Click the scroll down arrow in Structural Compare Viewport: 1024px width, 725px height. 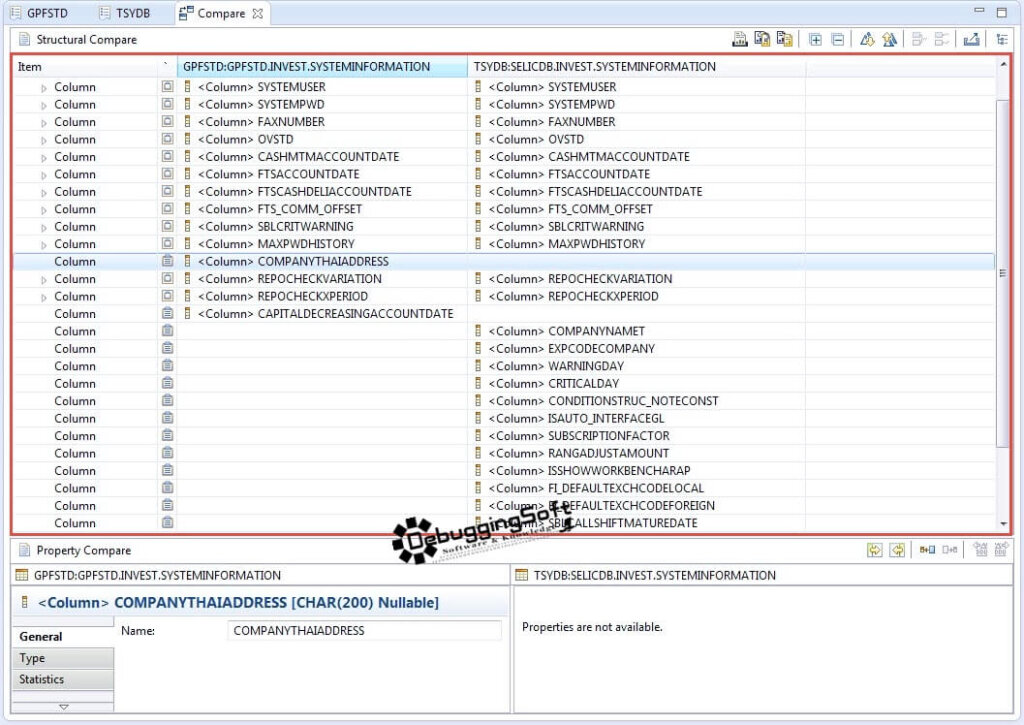pos(1003,524)
